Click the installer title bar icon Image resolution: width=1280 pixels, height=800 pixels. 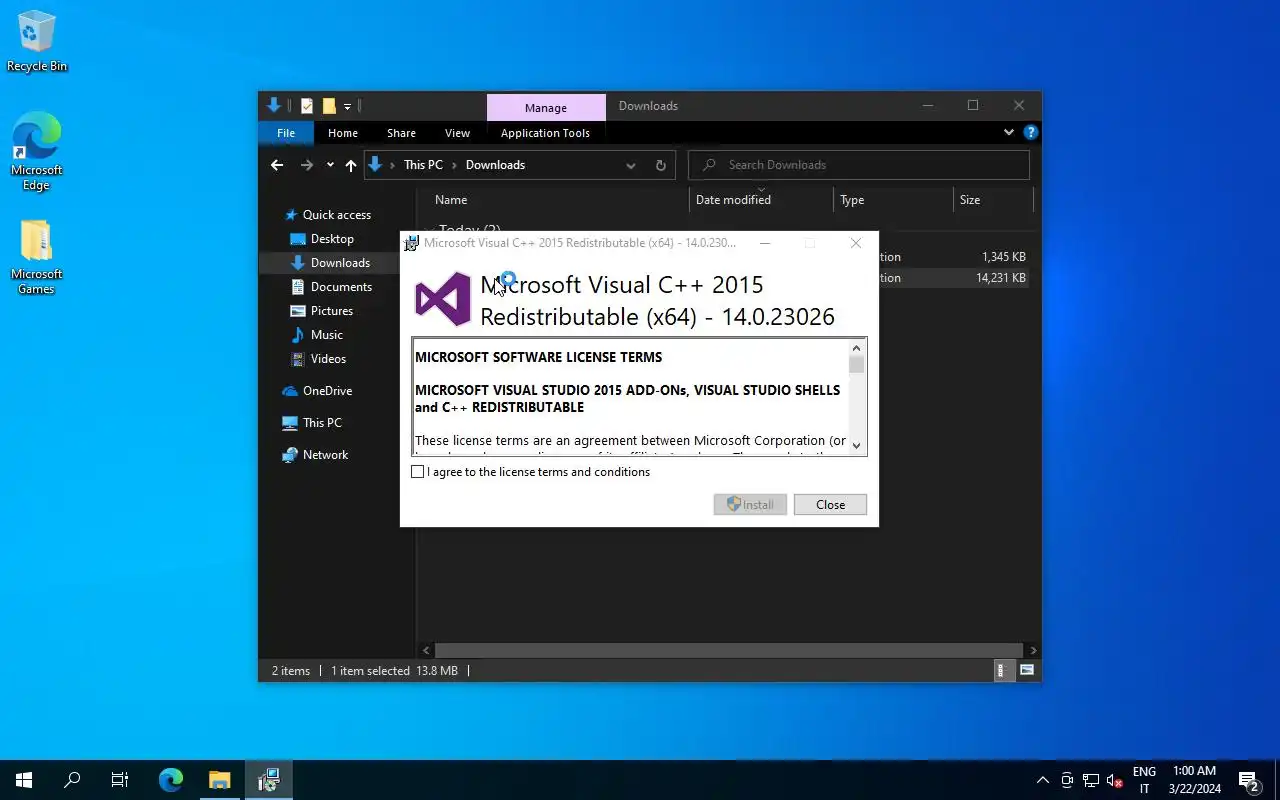click(x=411, y=243)
